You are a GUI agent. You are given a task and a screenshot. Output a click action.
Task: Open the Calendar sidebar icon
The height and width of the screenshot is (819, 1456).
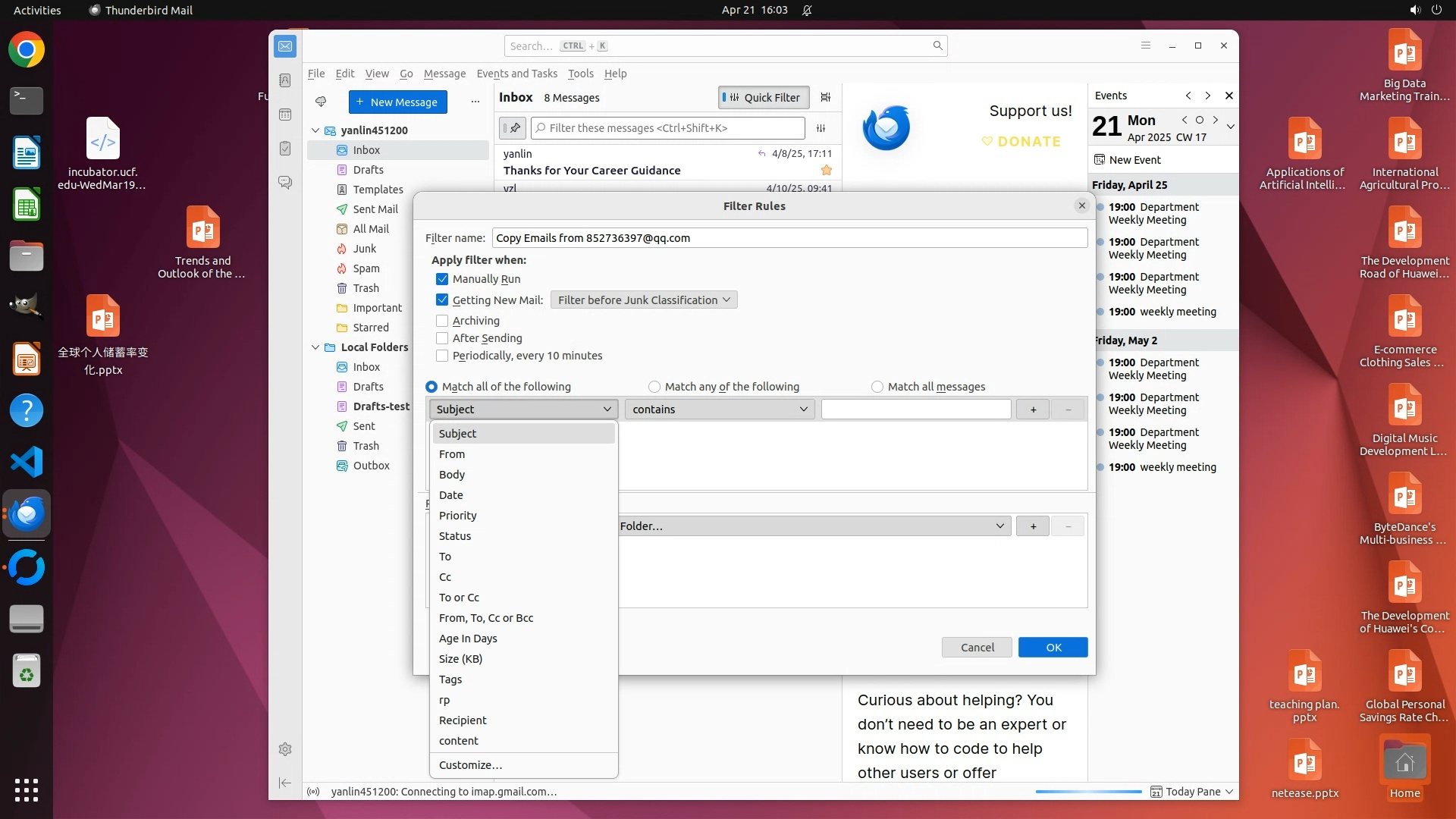(285, 115)
